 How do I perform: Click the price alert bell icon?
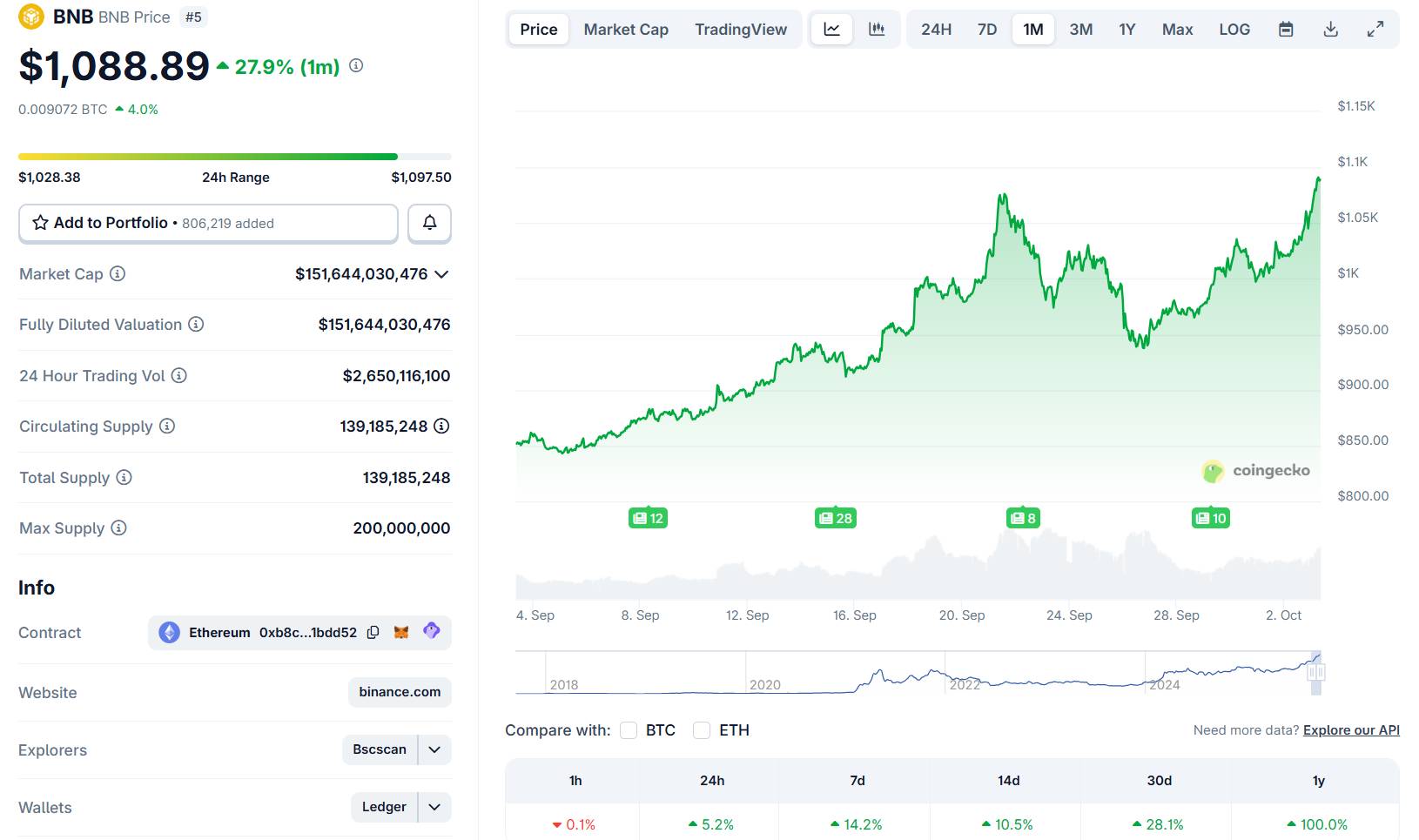click(x=429, y=223)
